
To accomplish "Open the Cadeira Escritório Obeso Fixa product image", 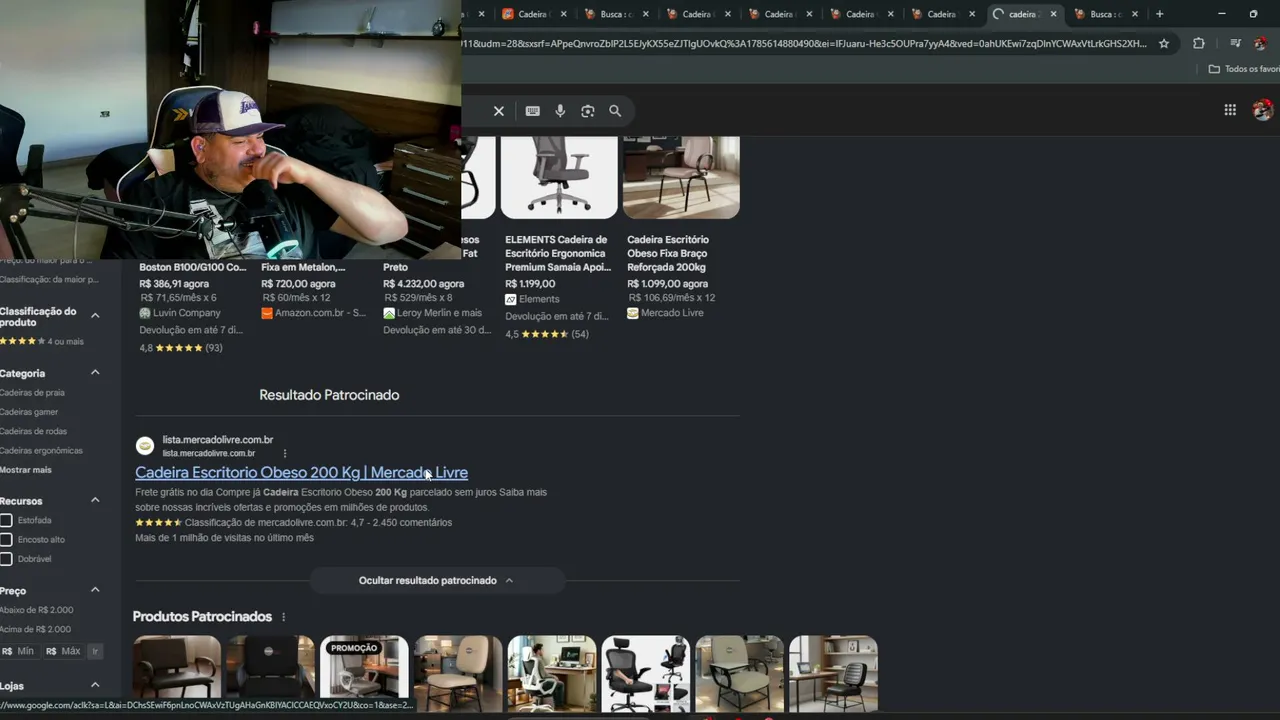I will pyautogui.click(x=681, y=177).
